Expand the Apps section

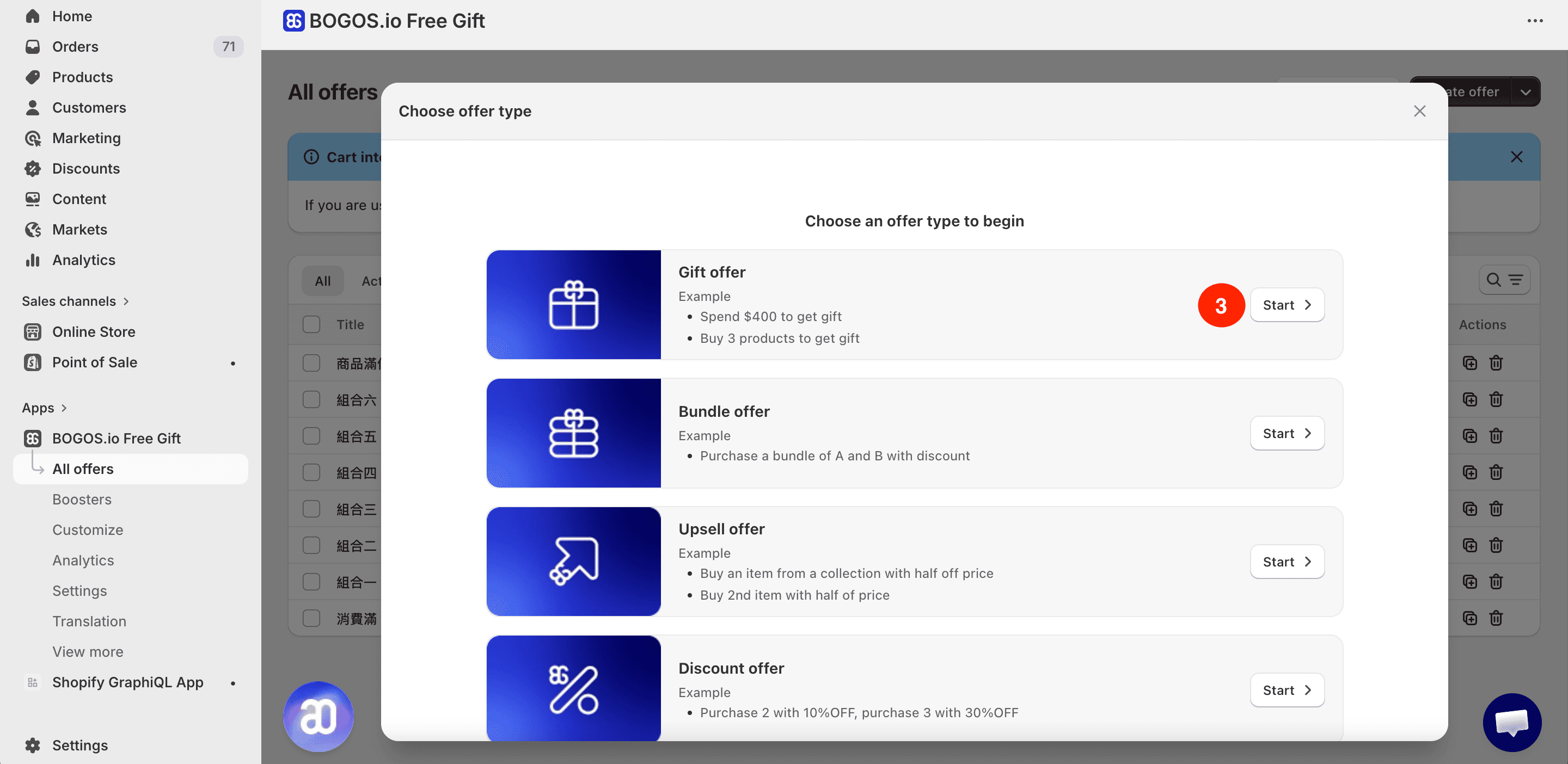(45, 408)
